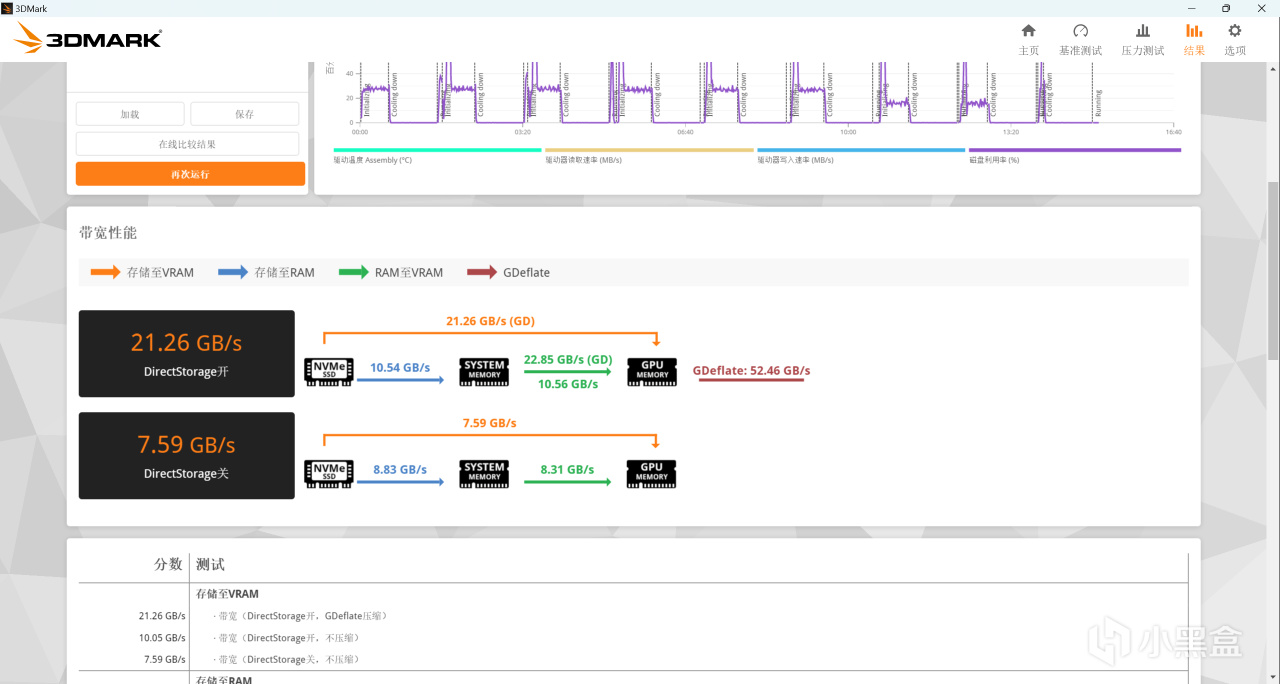Screen dimensions: 1280x684
Task: Click the 7.59 GB/s DirectStorage关 score card
Action: tap(187, 456)
